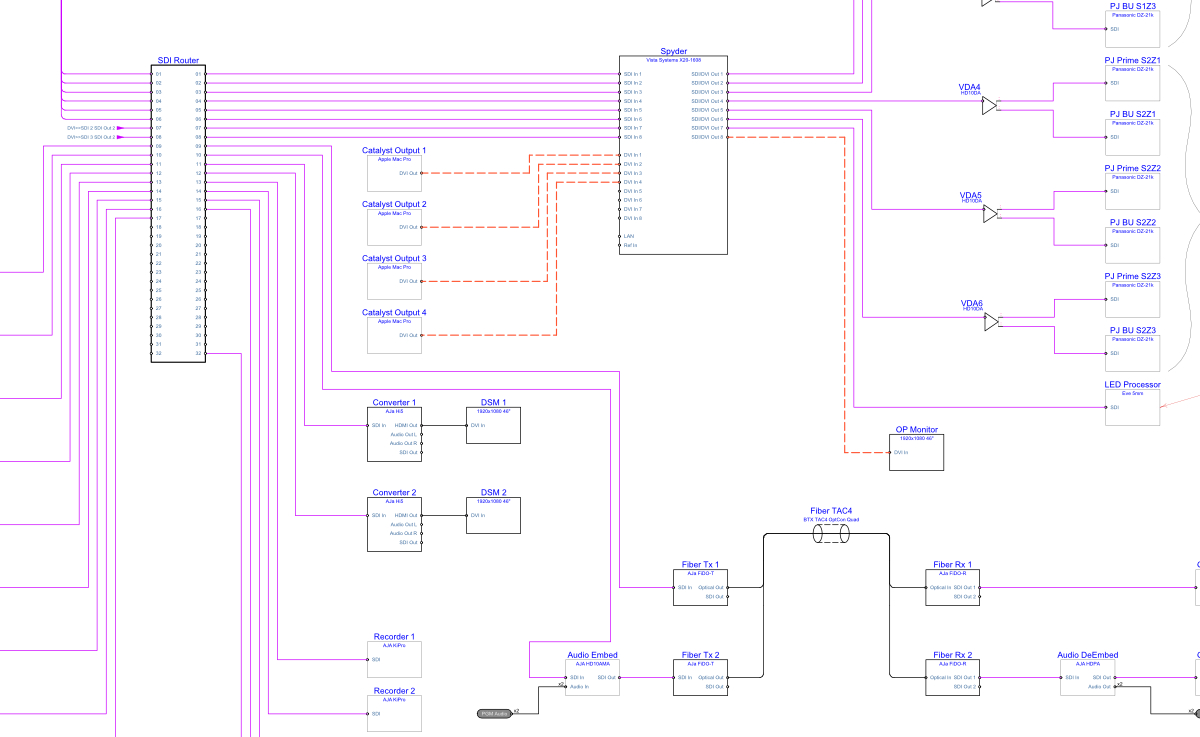Screen dimensions: 1200x737
Task: Select the Catalyst Output 1 block
Action: click(394, 173)
